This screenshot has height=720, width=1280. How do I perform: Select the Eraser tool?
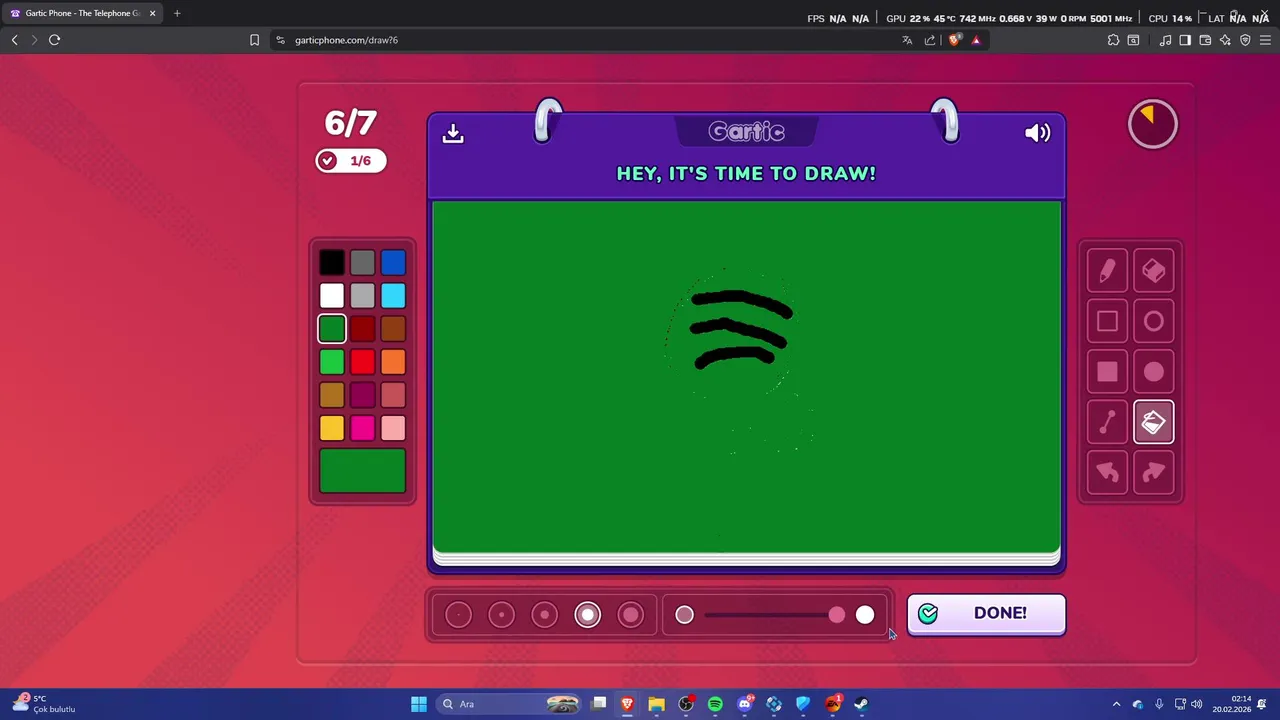(x=1153, y=271)
